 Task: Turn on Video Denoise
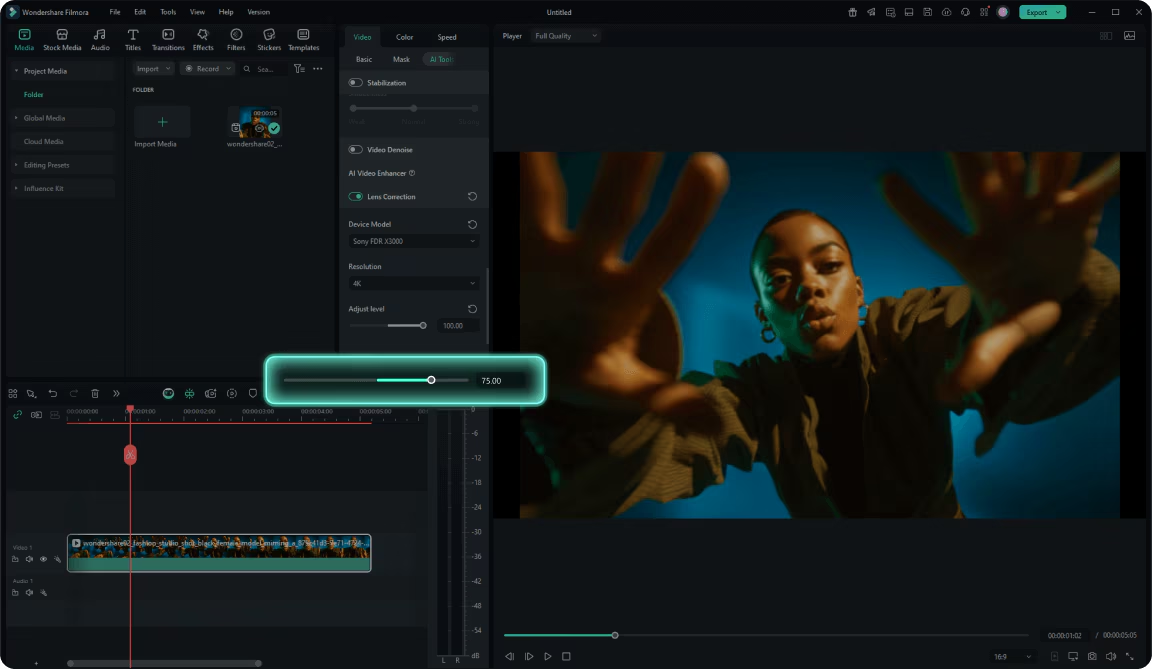pyautogui.click(x=356, y=150)
